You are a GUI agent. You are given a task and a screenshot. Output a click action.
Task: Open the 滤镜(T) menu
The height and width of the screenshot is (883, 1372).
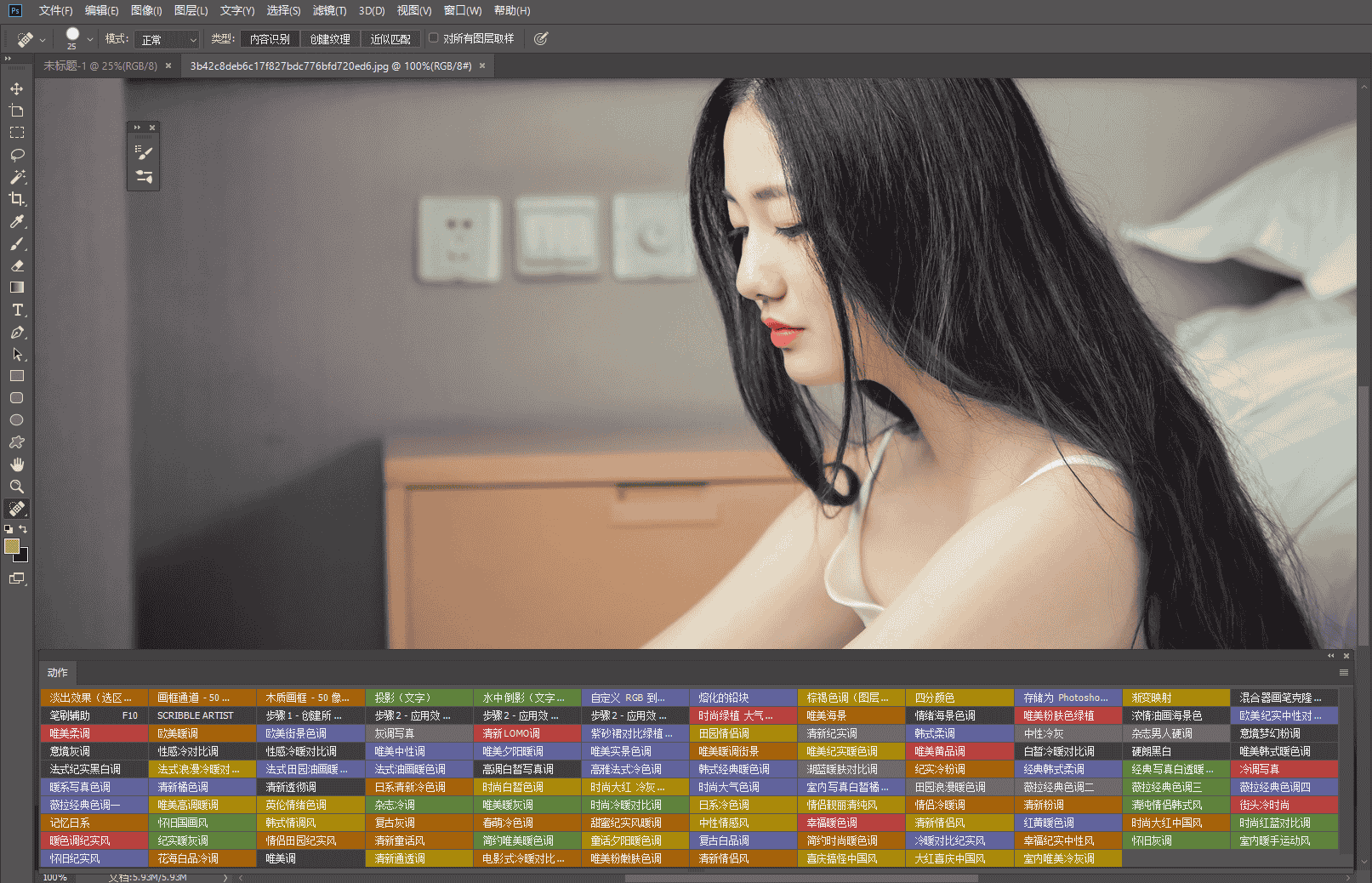pos(329,10)
